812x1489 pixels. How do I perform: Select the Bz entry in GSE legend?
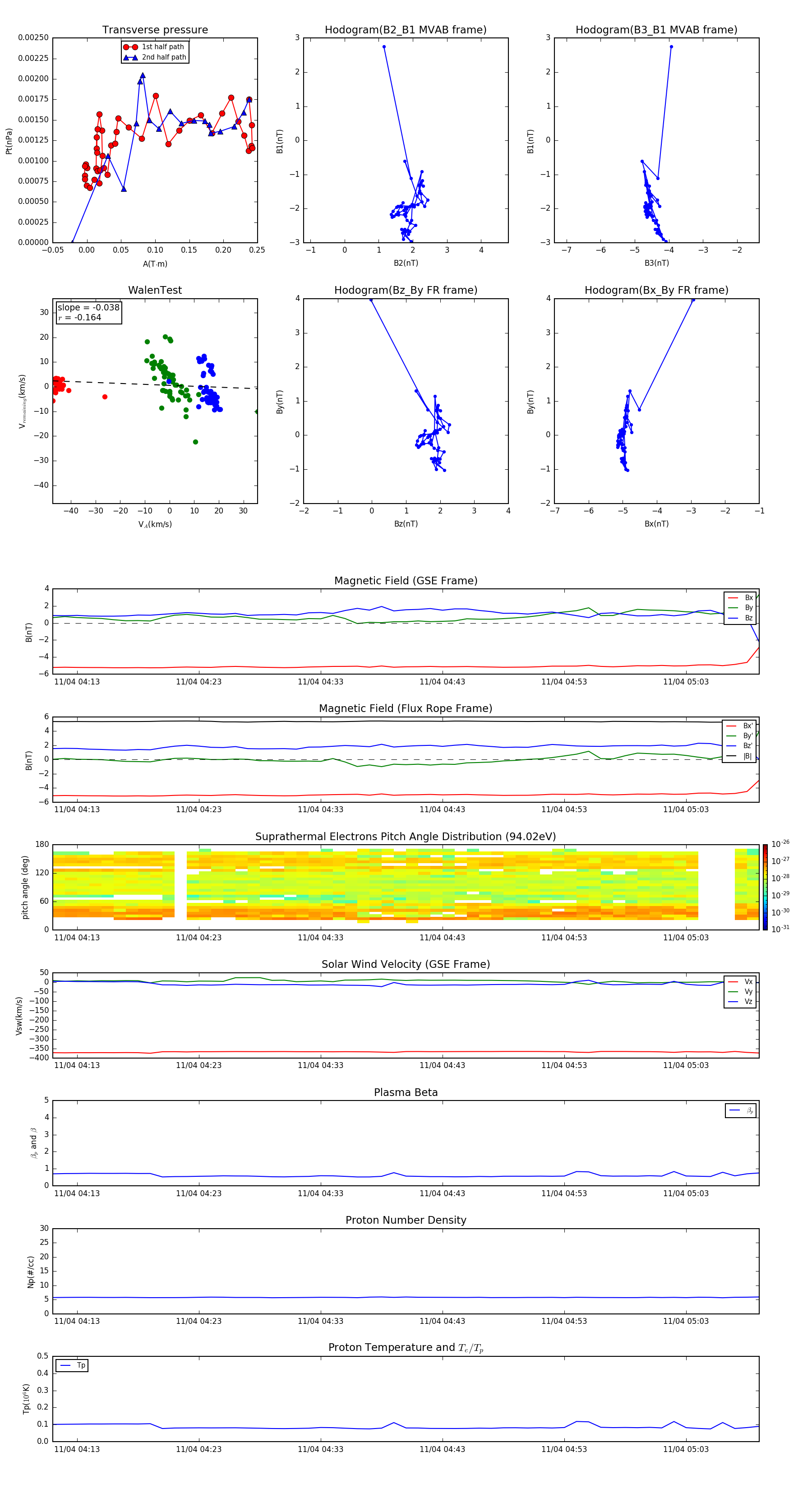coord(740,618)
